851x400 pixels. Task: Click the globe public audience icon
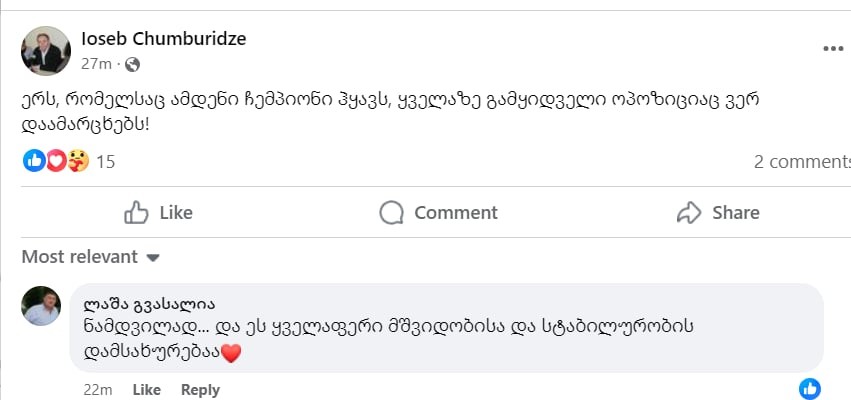[133, 65]
